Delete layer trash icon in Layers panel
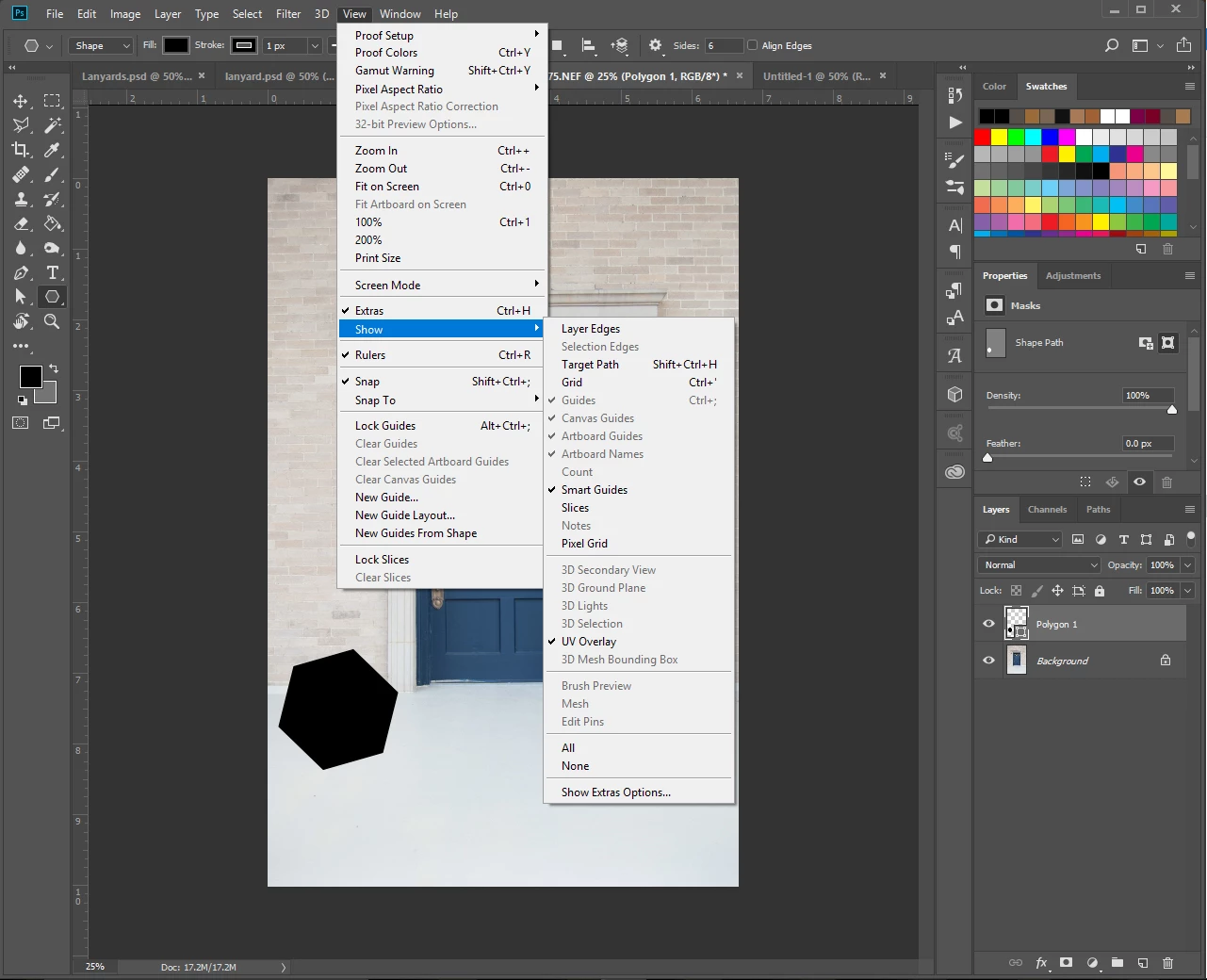The height and width of the screenshot is (980, 1207). 1168,963
